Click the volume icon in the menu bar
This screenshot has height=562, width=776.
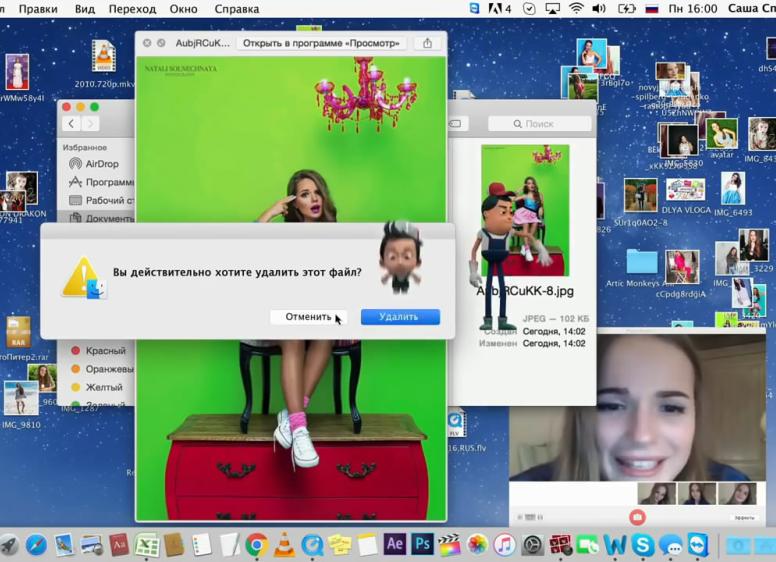point(599,8)
